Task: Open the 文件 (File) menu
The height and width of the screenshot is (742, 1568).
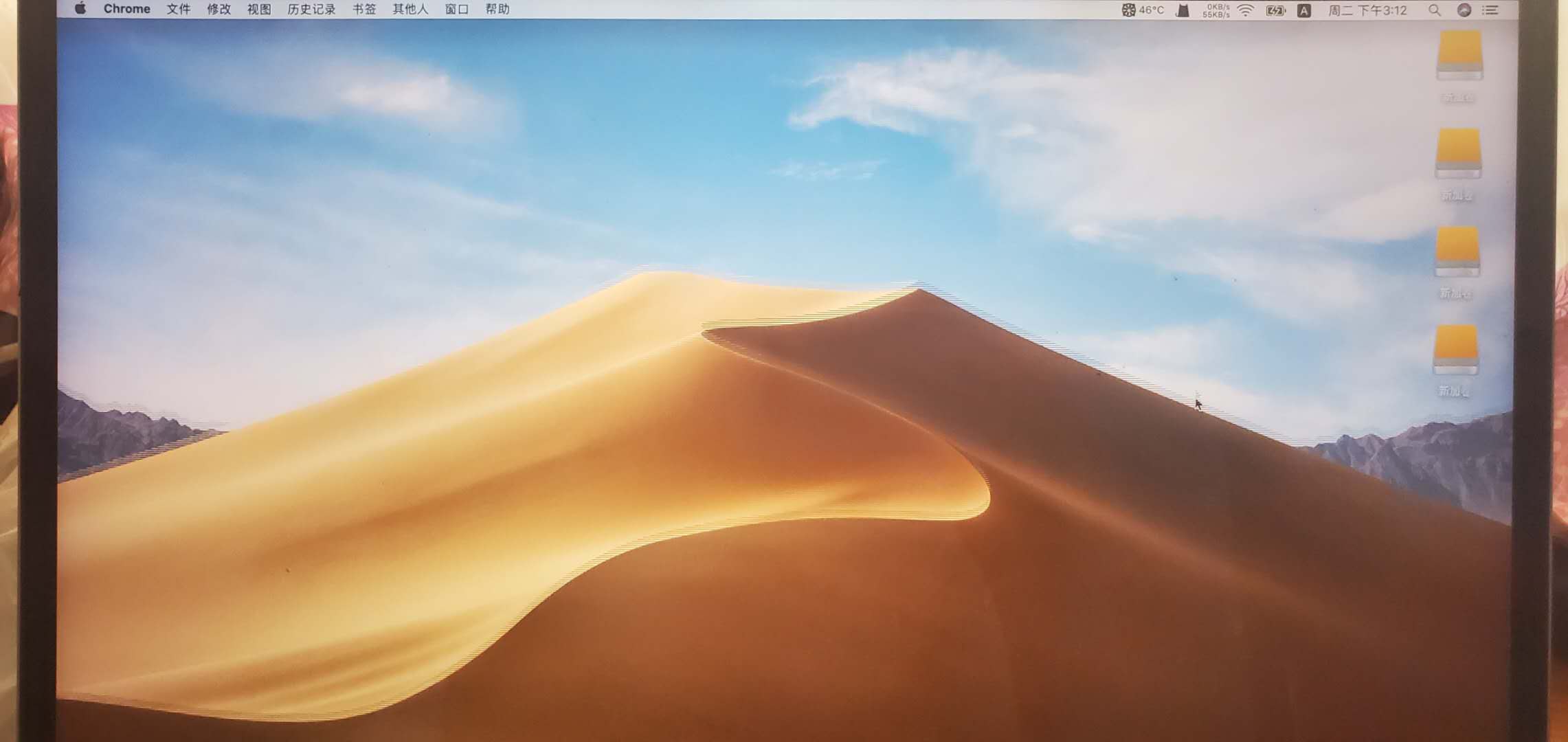Action: point(178,9)
